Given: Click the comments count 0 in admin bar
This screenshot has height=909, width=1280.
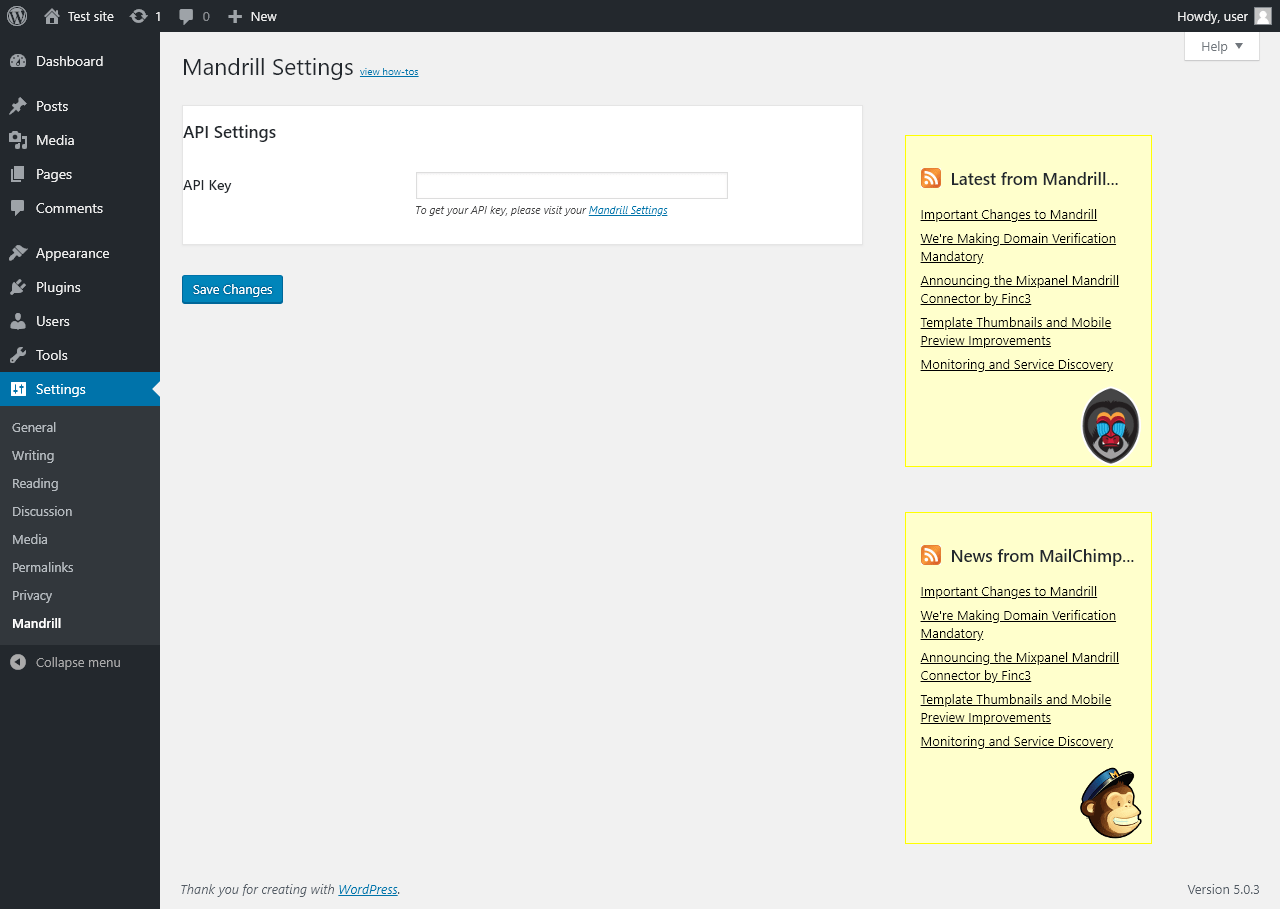Looking at the screenshot, I should click(x=206, y=16).
